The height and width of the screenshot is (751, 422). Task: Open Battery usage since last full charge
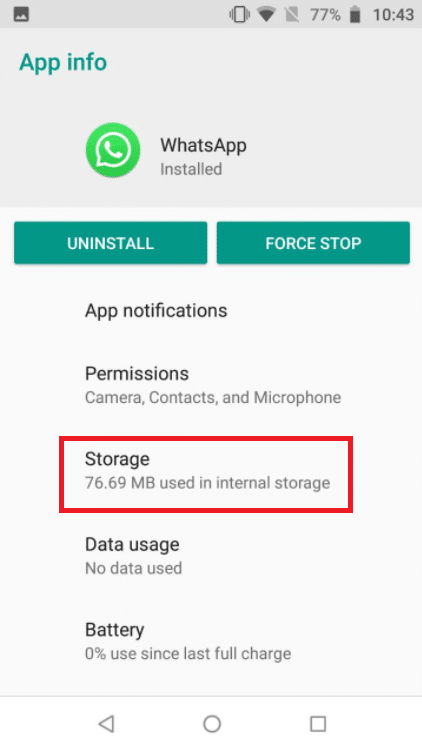tap(211, 641)
